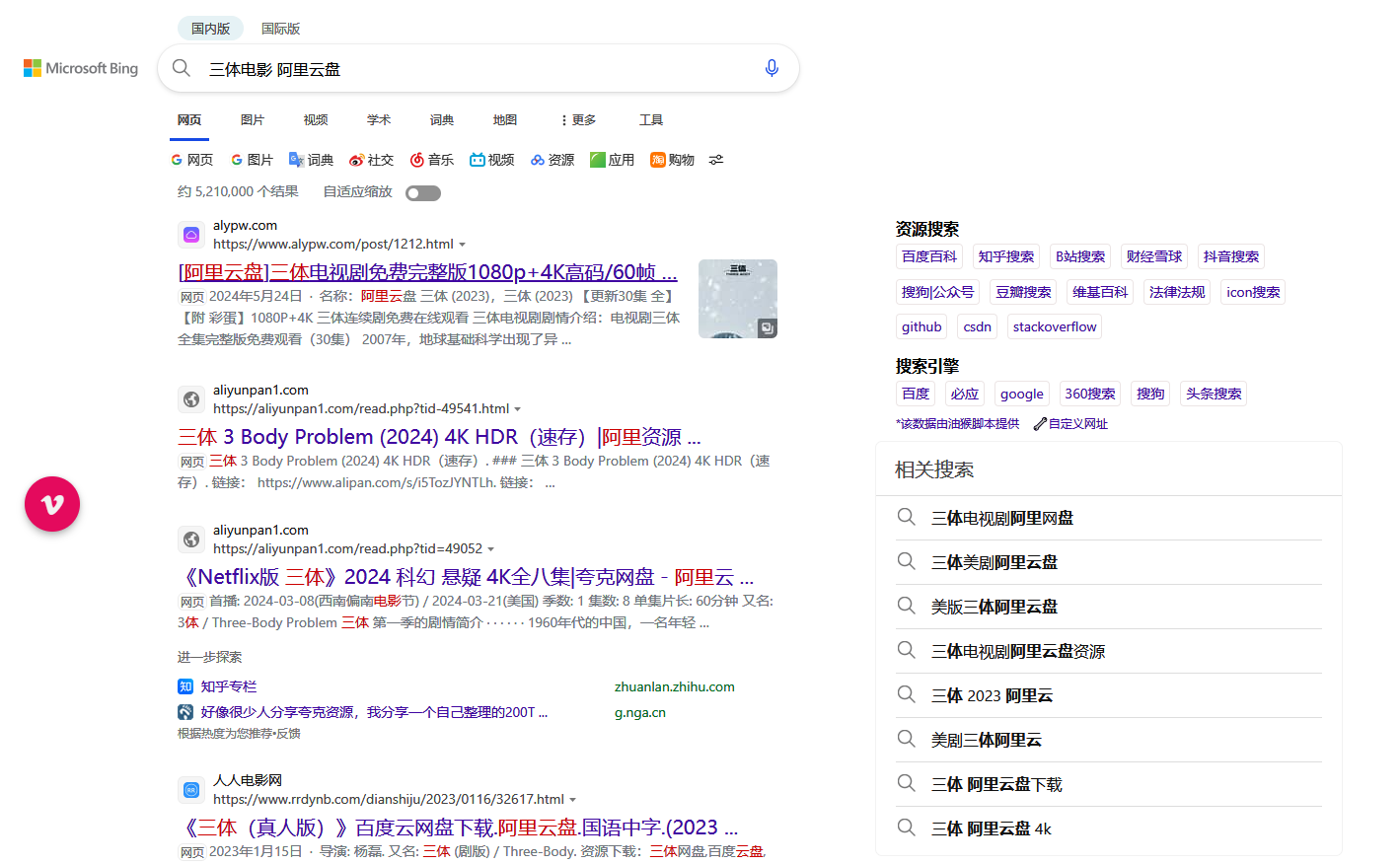
Task: Open 购物 Taobao shortcut
Action: 672,160
